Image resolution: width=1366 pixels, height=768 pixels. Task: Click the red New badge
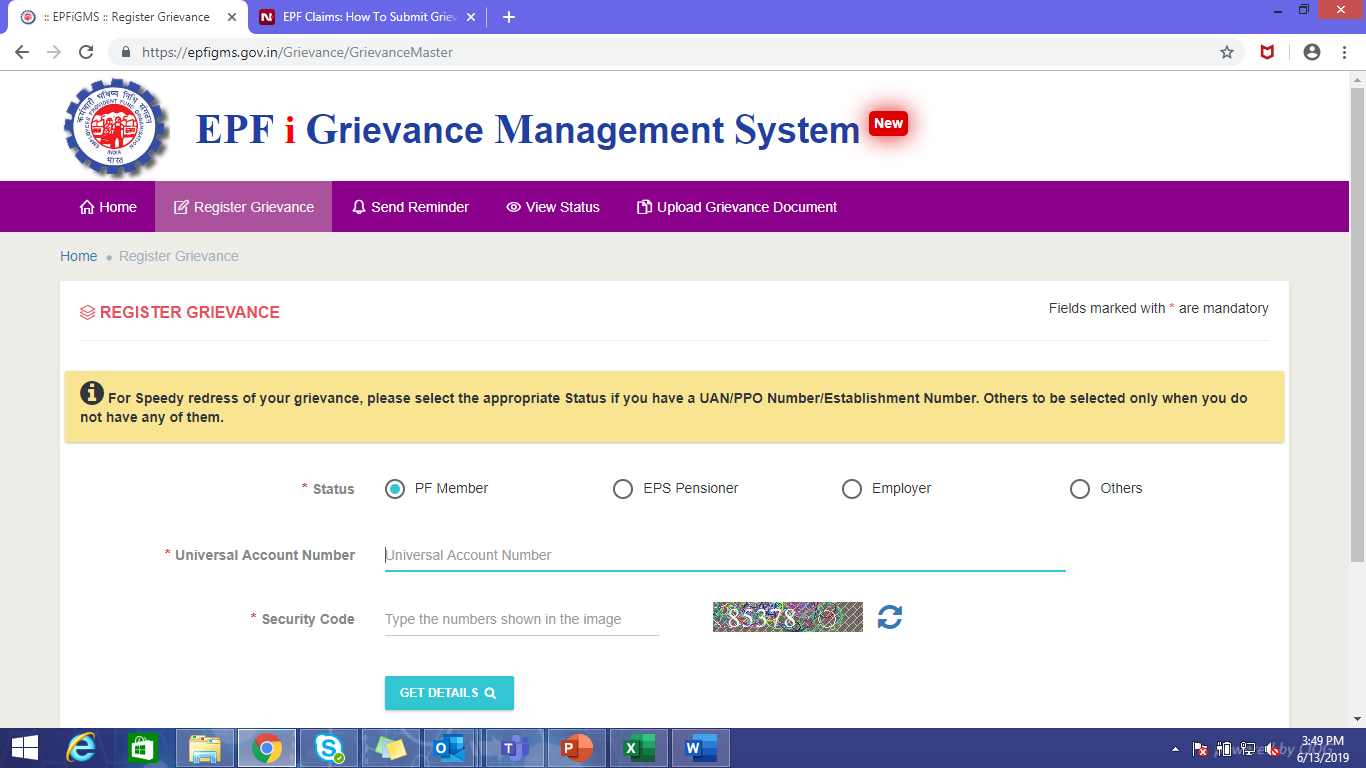coord(888,123)
